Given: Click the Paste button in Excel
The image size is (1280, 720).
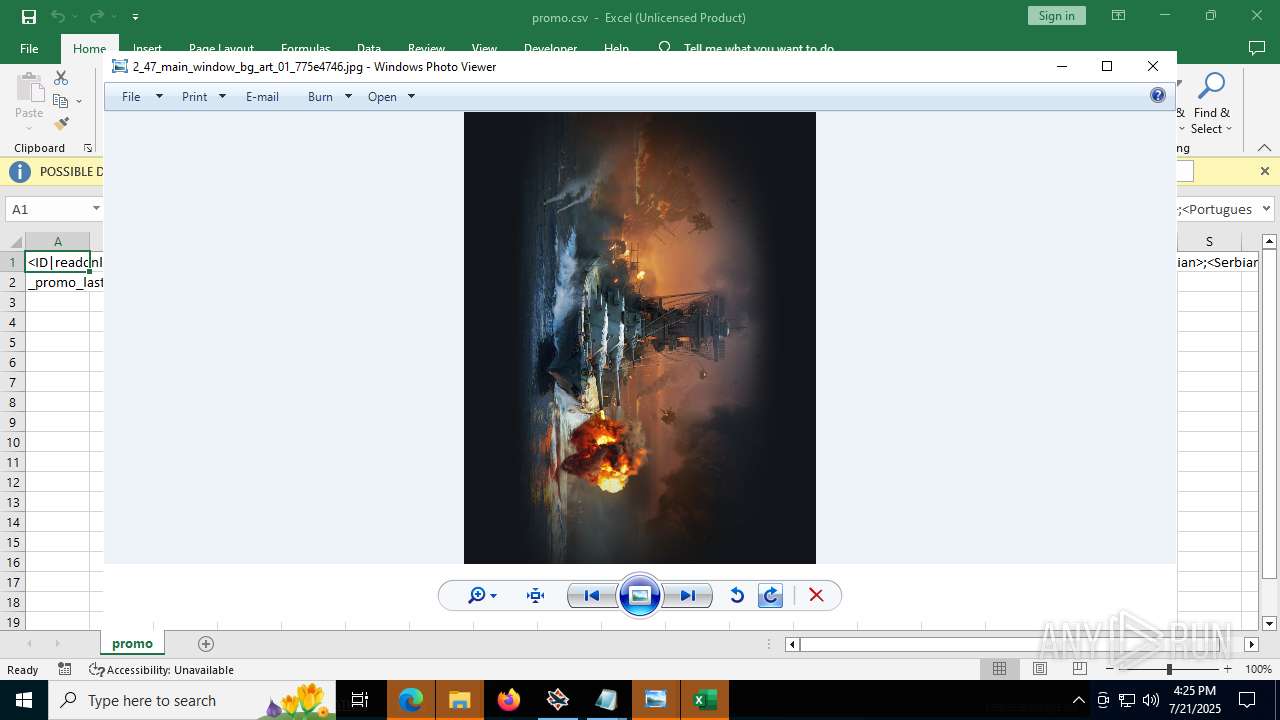Looking at the screenshot, I should (29, 100).
